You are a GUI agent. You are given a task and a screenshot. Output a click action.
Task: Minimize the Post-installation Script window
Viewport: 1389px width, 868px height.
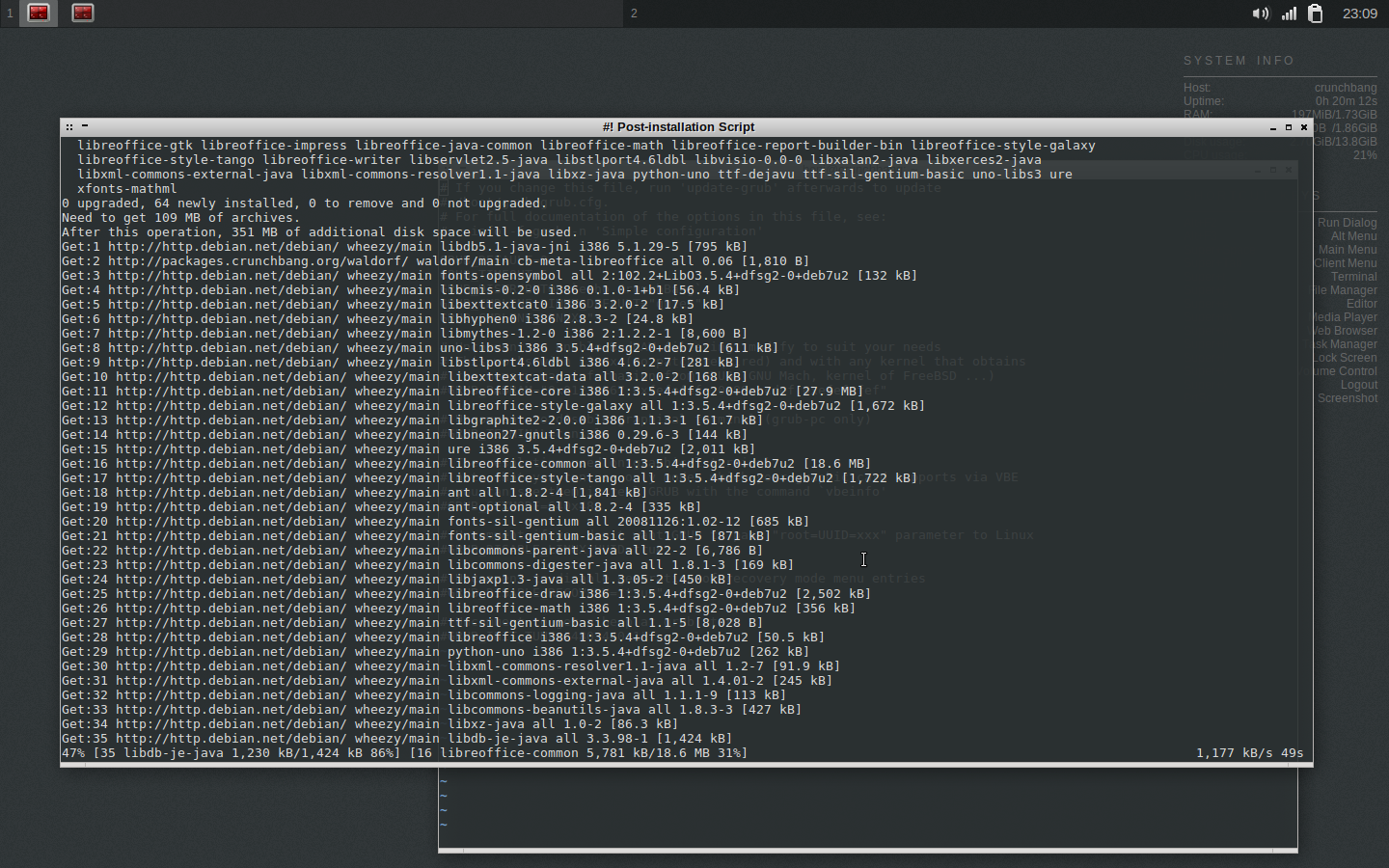pos(1273,127)
